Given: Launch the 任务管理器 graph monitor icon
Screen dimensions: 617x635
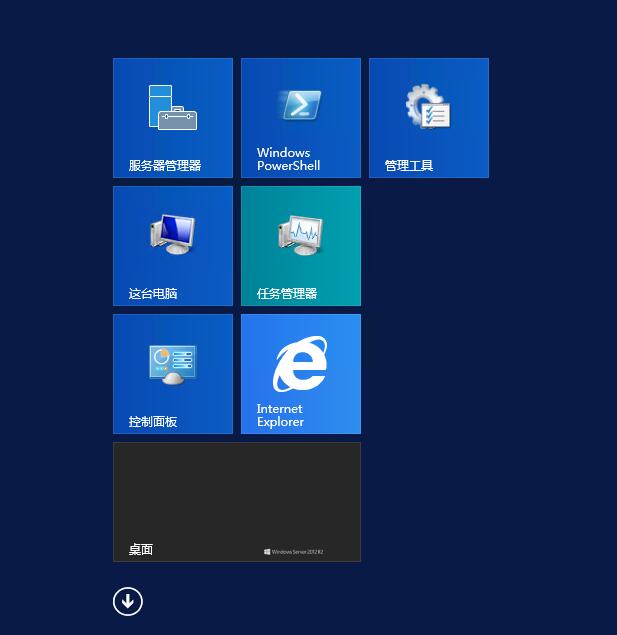Looking at the screenshot, I should click(x=300, y=234).
